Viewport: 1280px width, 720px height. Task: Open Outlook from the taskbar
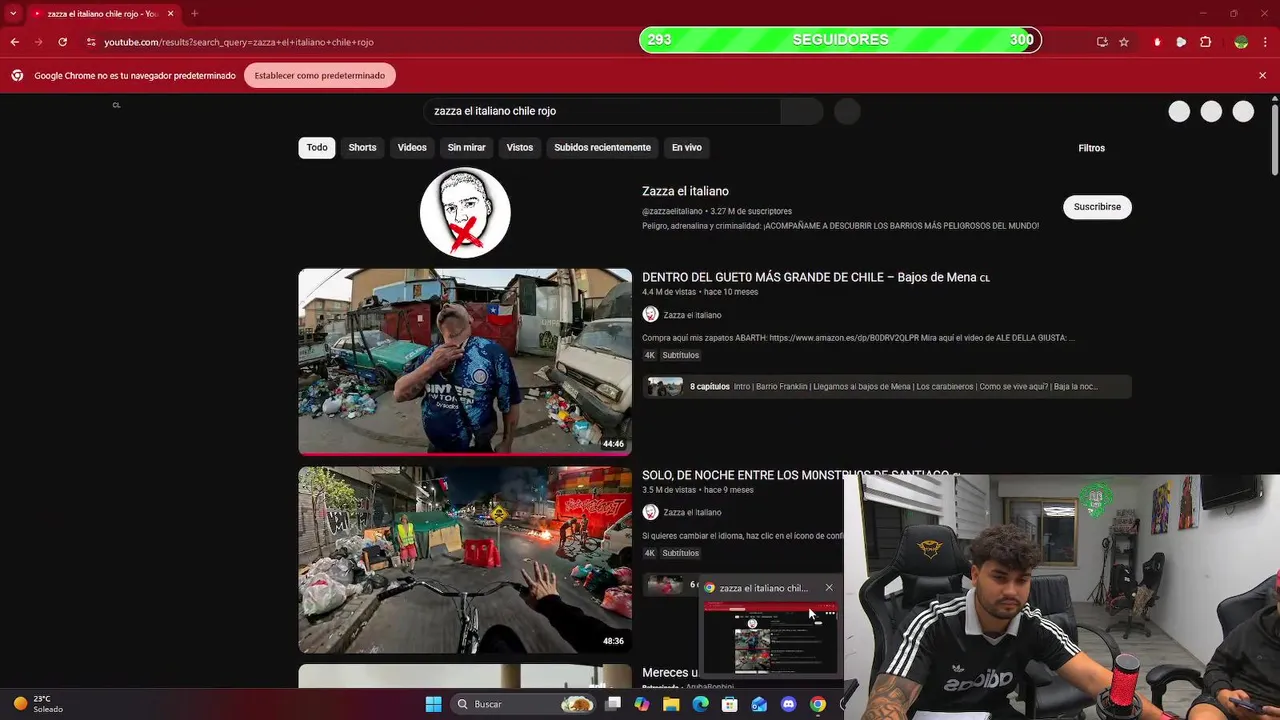pyautogui.click(x=759, y=704)
